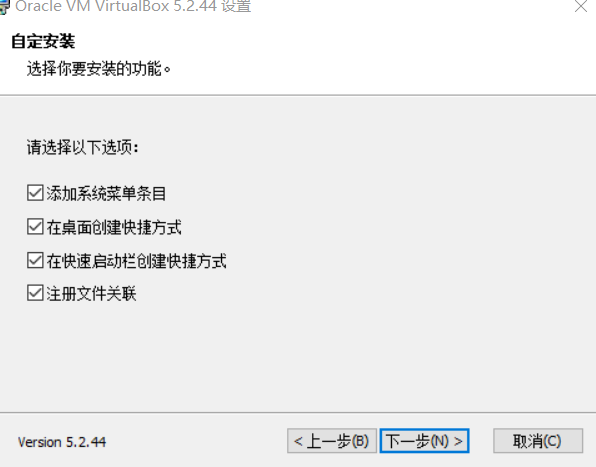This screenshot has width=596, height=467.
Task: Untick the 注册文件关联 checkbox
Action: [35, 293]
